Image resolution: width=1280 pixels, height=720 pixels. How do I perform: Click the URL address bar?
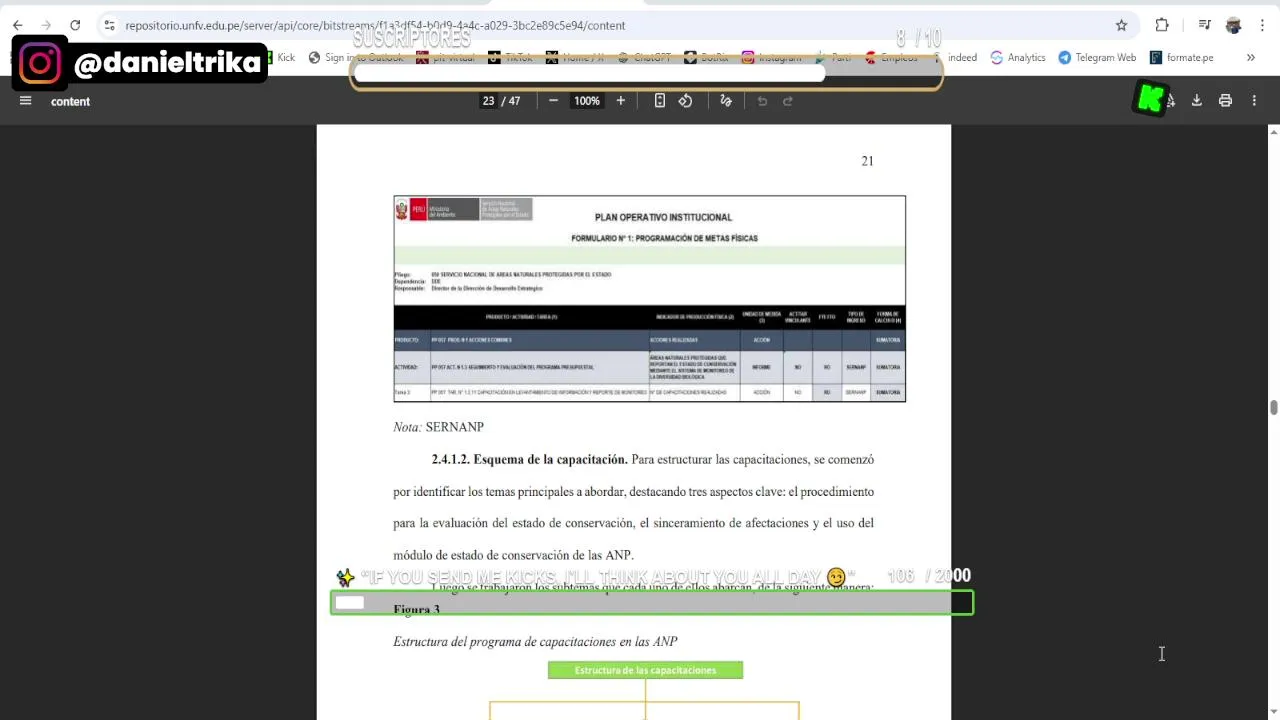click(x=600, y=25)
